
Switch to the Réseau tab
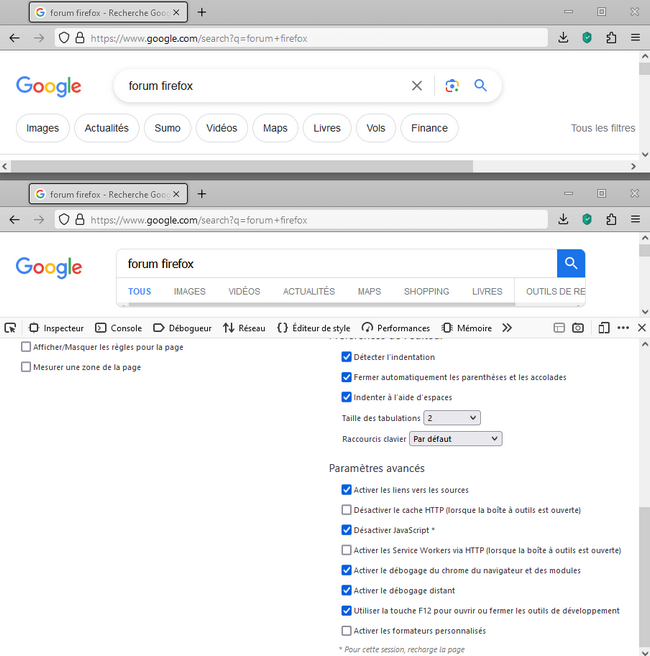click(x=244, y=328)
